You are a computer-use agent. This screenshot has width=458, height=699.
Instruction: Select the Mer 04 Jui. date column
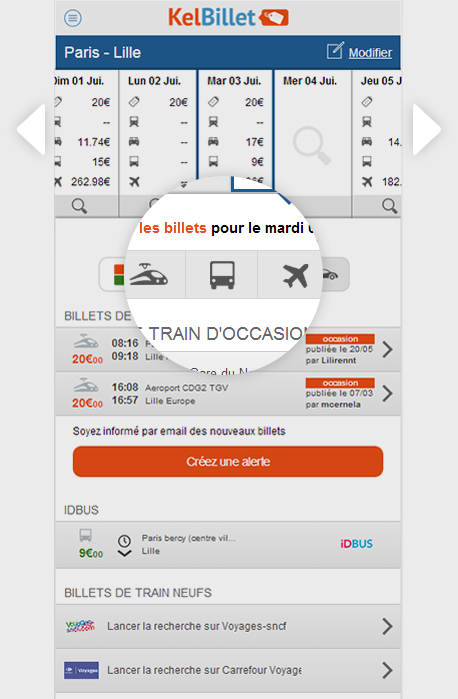pyautogui.click(x=313, y=134)
